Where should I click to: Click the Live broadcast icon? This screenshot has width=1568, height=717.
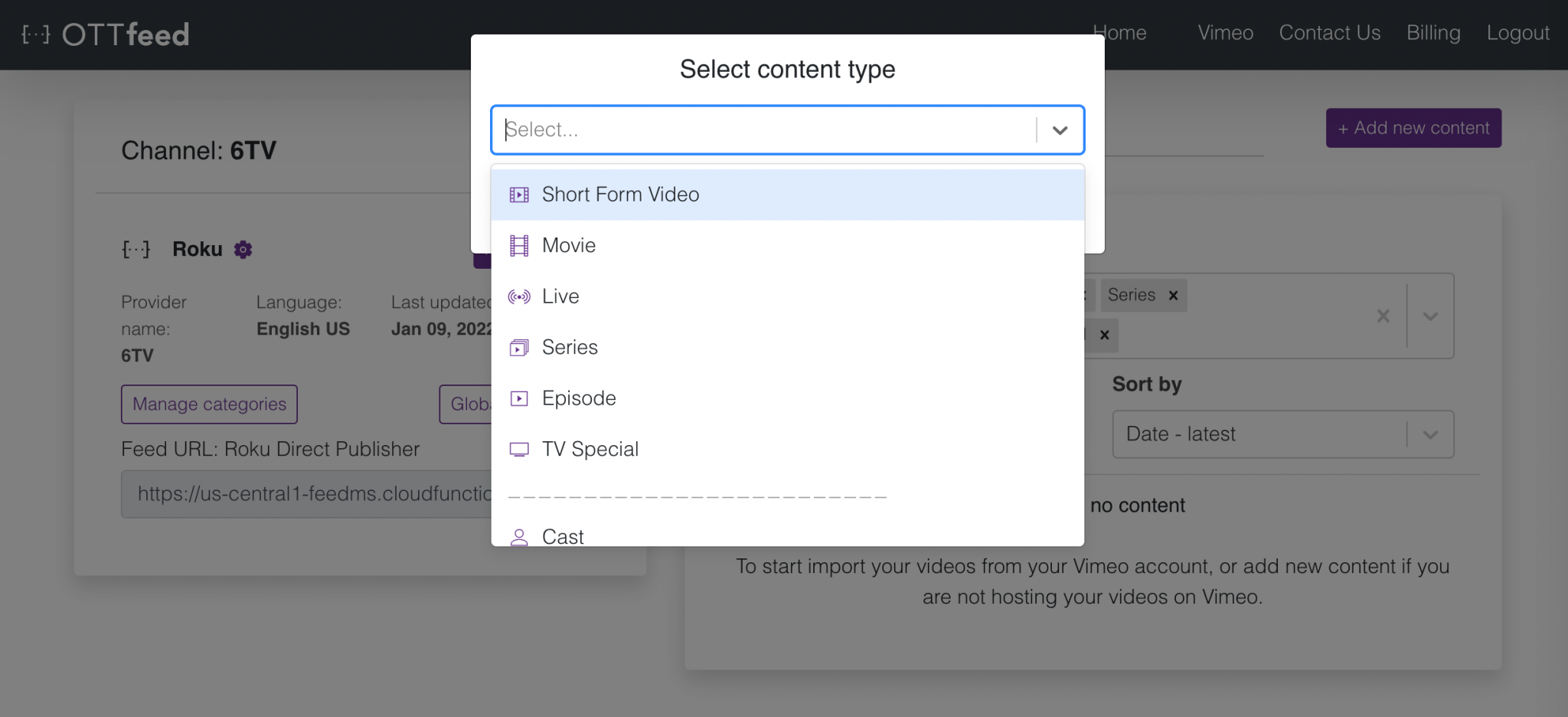coord(519,296)
